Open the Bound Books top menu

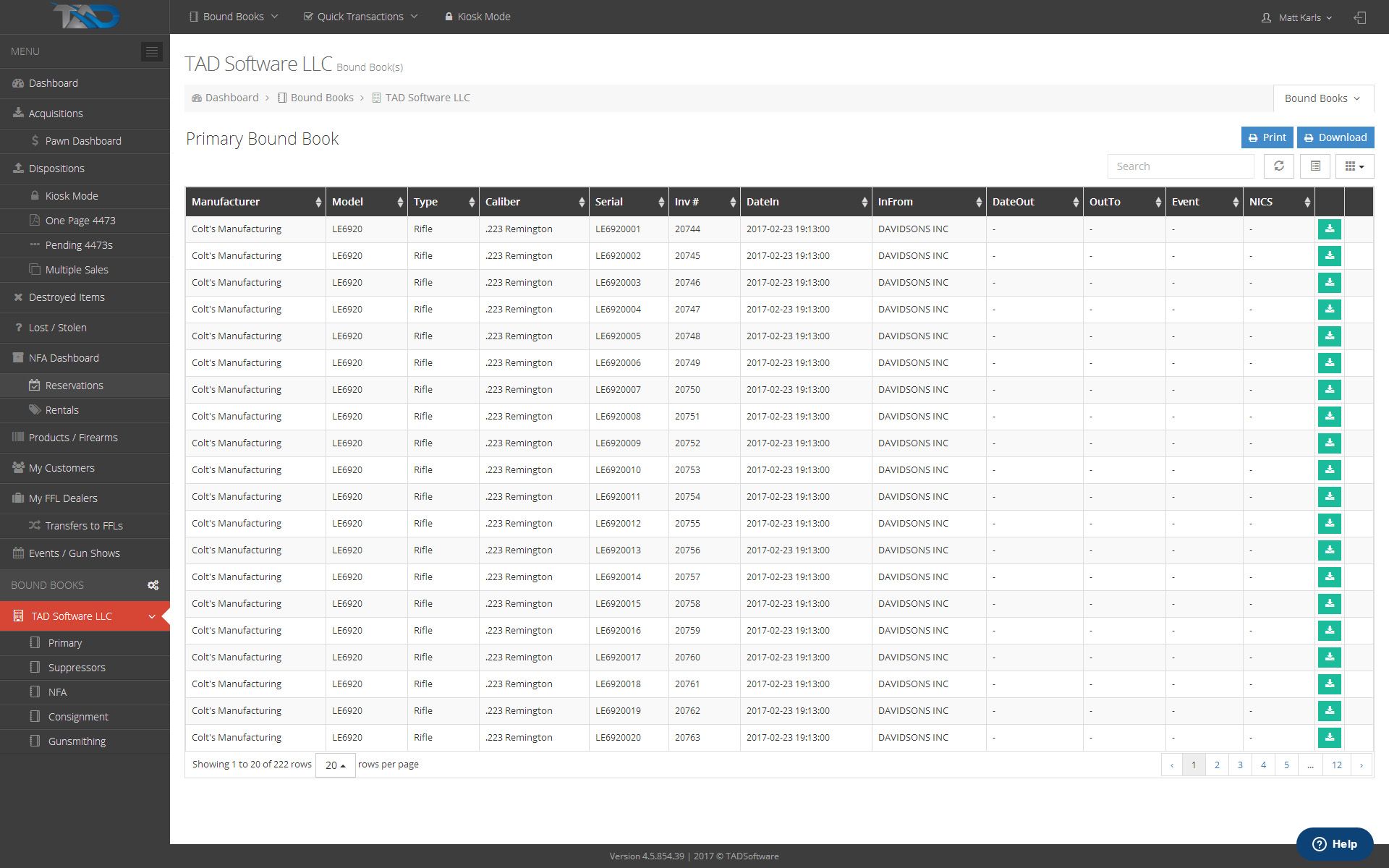233,17
